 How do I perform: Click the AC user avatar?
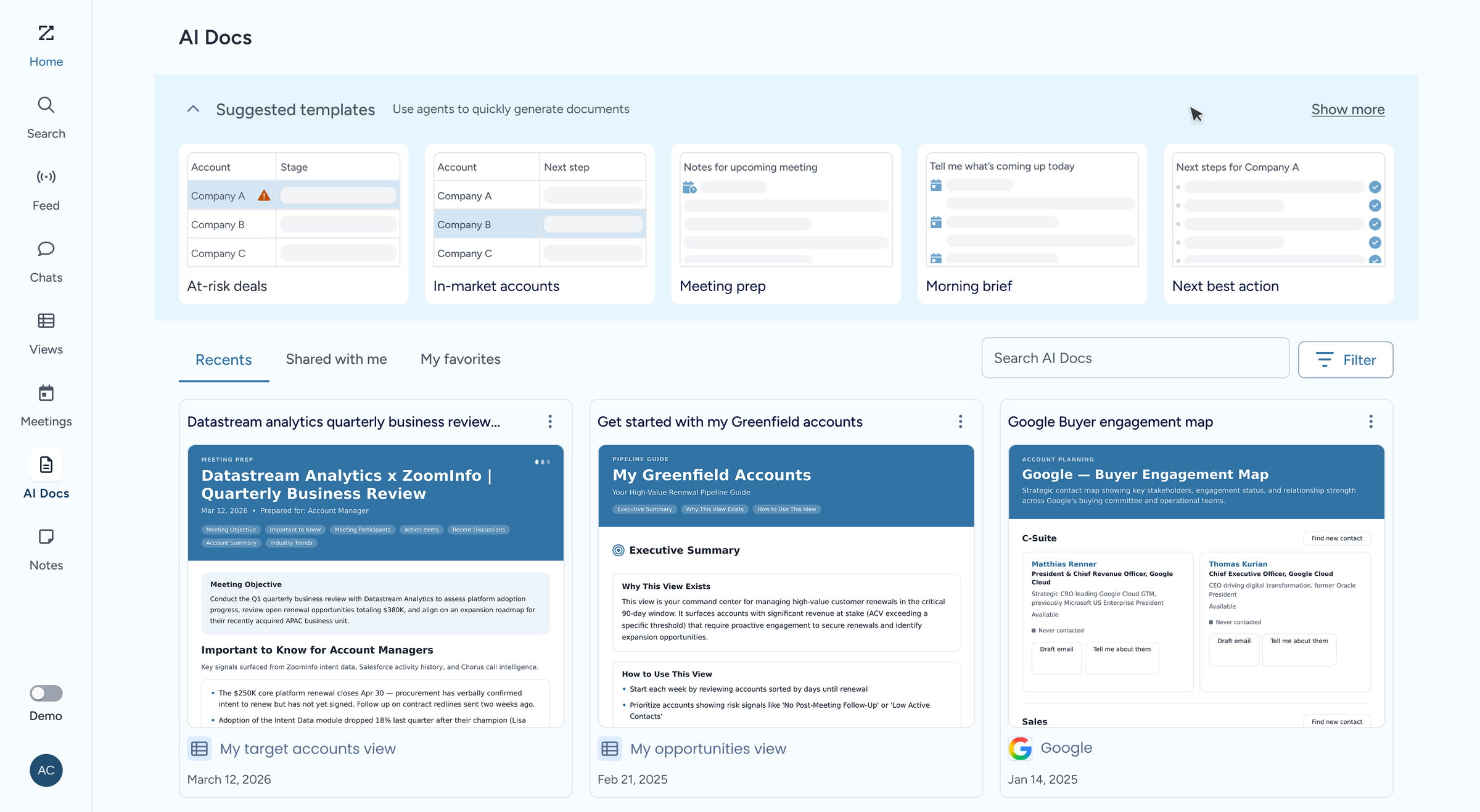pyautogui.click(x=46, y=770)
